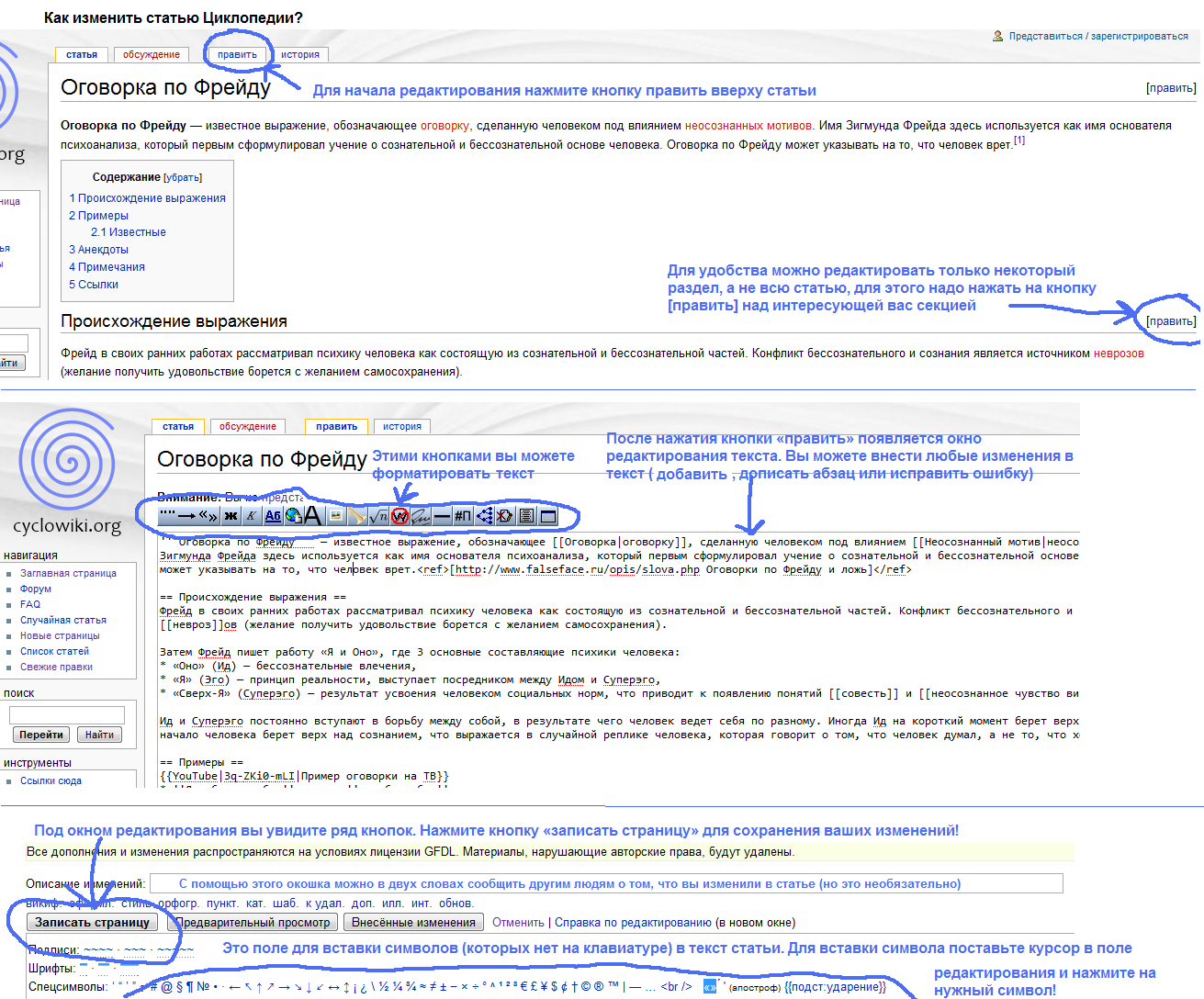Open 'Случайная статья' in the navigation sidebar
Screen dimensions: 1204x999
click(63, 620)
